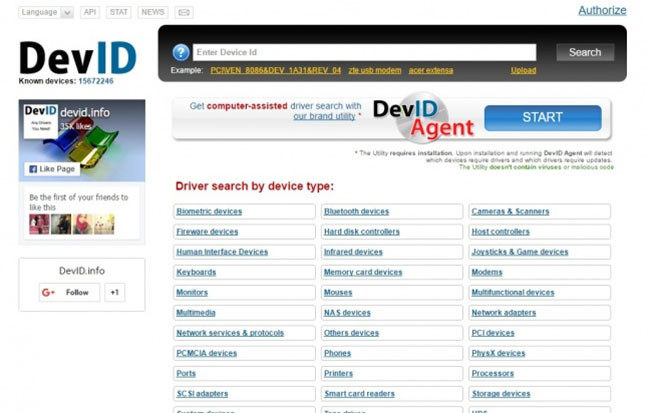The height and width of the screenshot is (413, 650).
Task: Focus the Enter Device Id field
Action: 364,52
